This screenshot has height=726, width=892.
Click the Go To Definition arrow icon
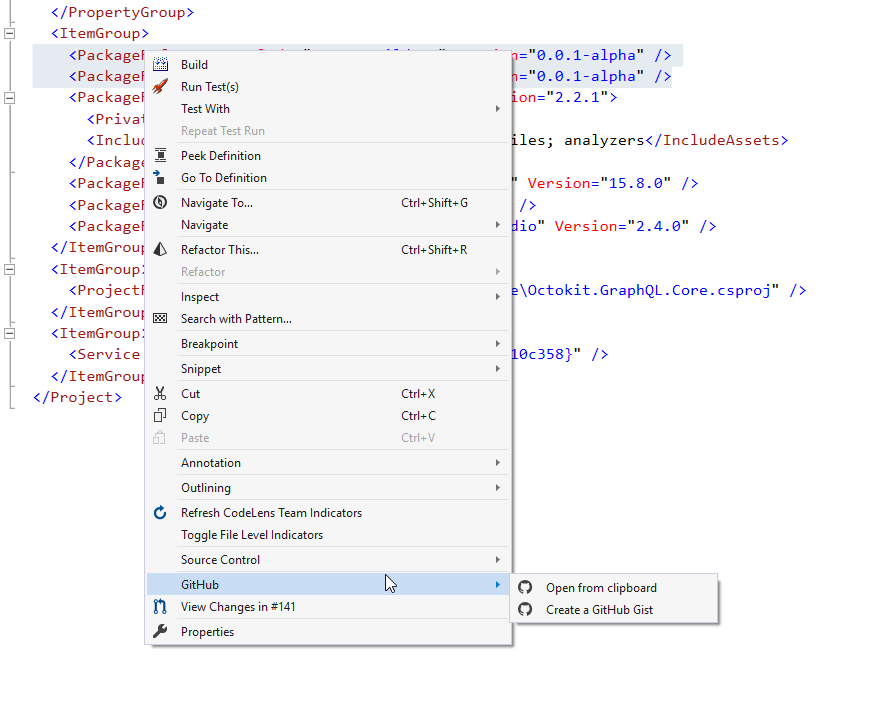pos(160,178)
